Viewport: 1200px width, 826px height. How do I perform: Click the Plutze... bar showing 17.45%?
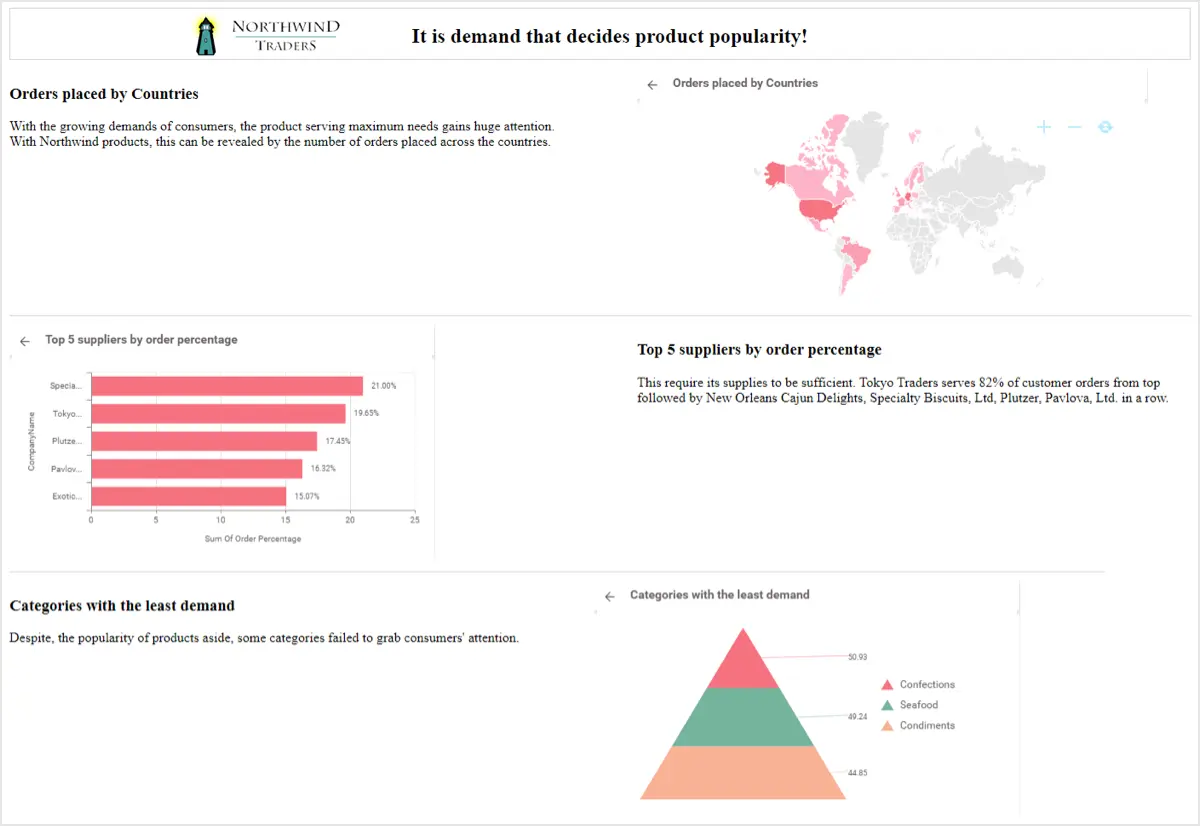203,441
